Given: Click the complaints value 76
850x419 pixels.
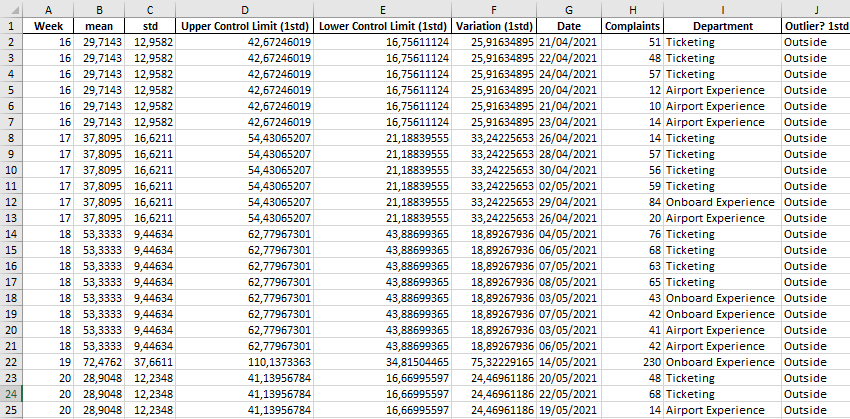Looking at the screenshot, I should pyautogui.click(x=633, y=234).
